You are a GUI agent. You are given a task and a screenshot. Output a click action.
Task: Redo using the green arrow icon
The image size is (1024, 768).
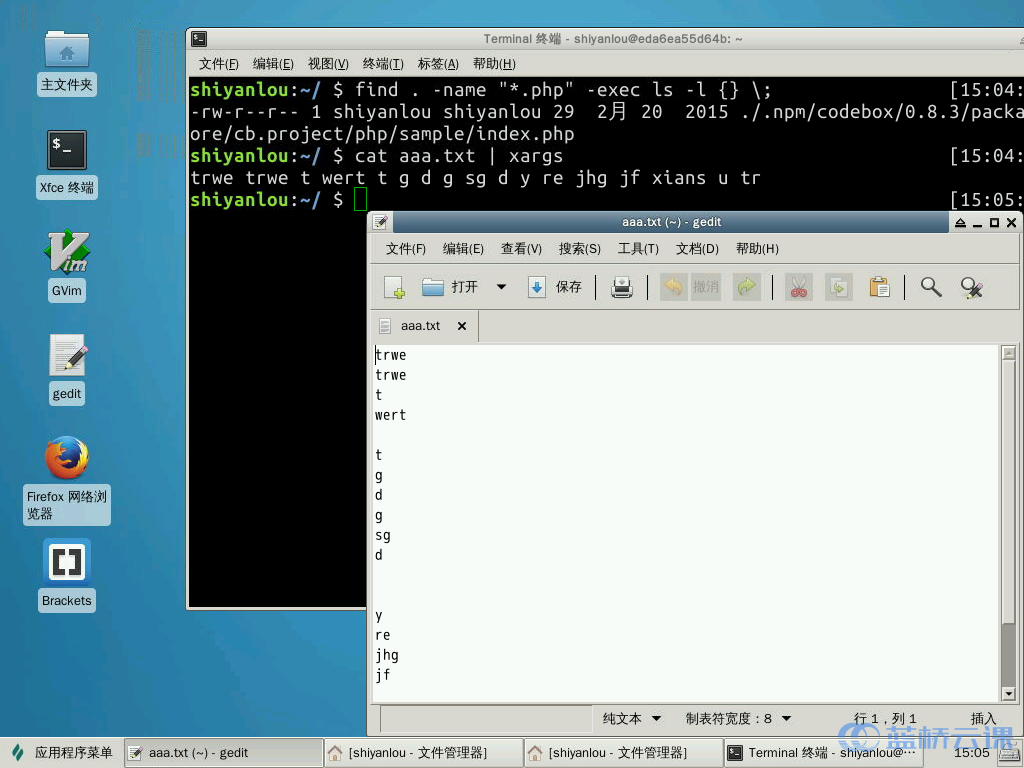[x=746, y=287]
